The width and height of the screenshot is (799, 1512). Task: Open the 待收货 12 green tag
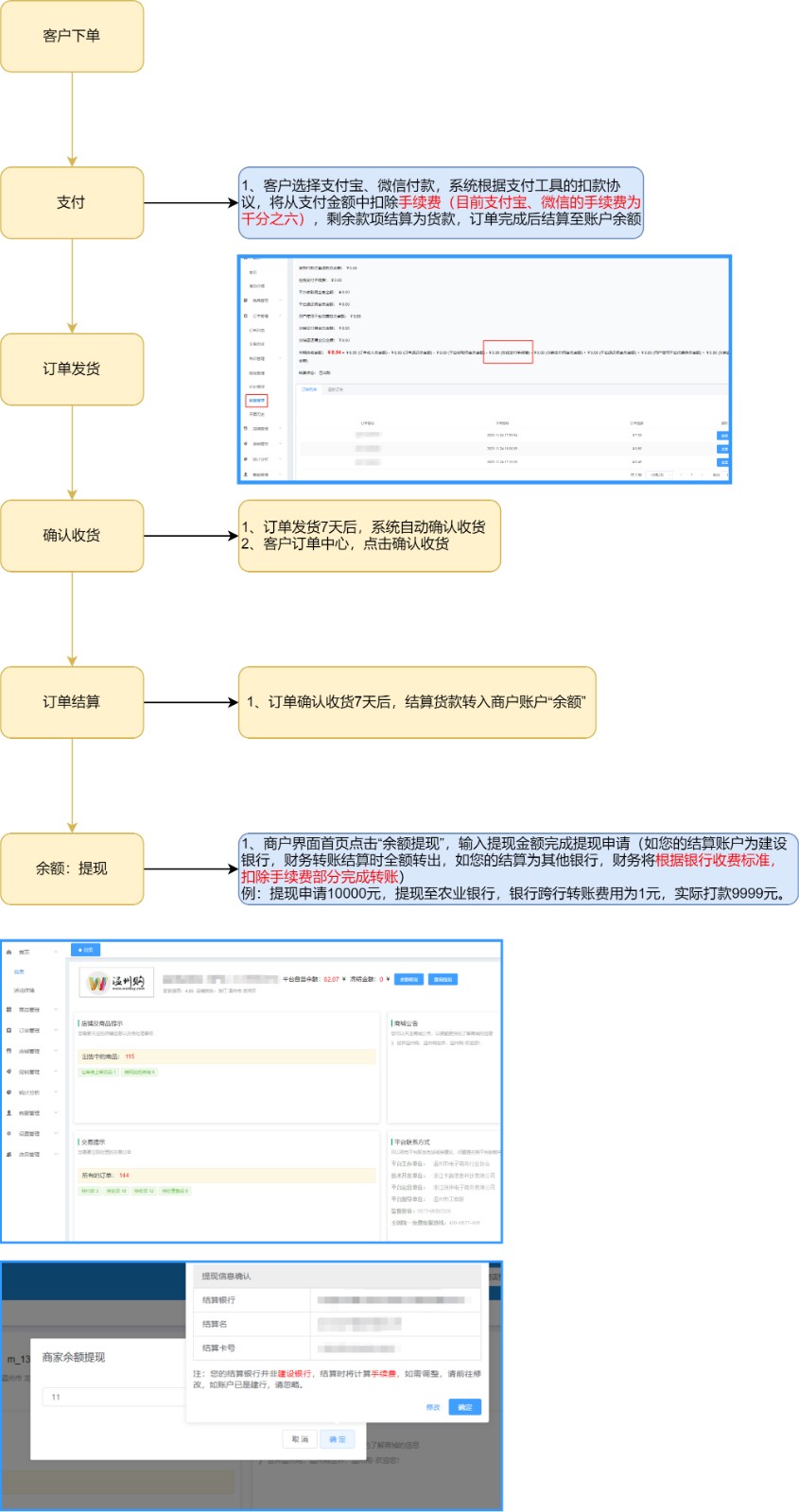click(x=144, y=1191)
